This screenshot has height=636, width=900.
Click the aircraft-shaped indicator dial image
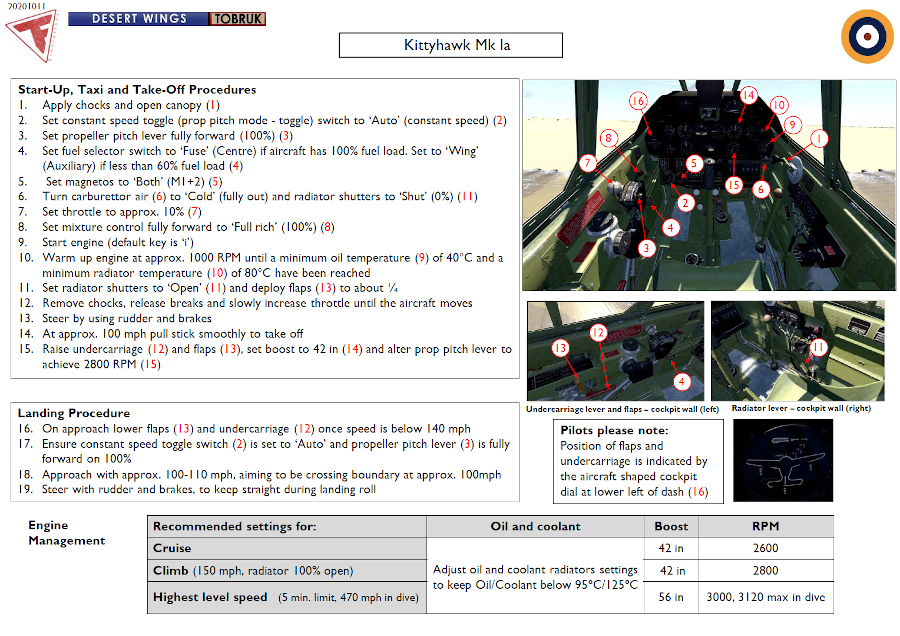click(783, 460)
